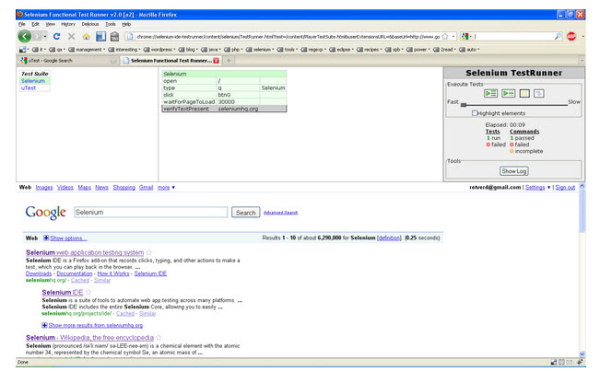This screenshot has height=371, width=600.
Task: Click the Sign out link
Action: pyautogui.click(x=565, y=187)
